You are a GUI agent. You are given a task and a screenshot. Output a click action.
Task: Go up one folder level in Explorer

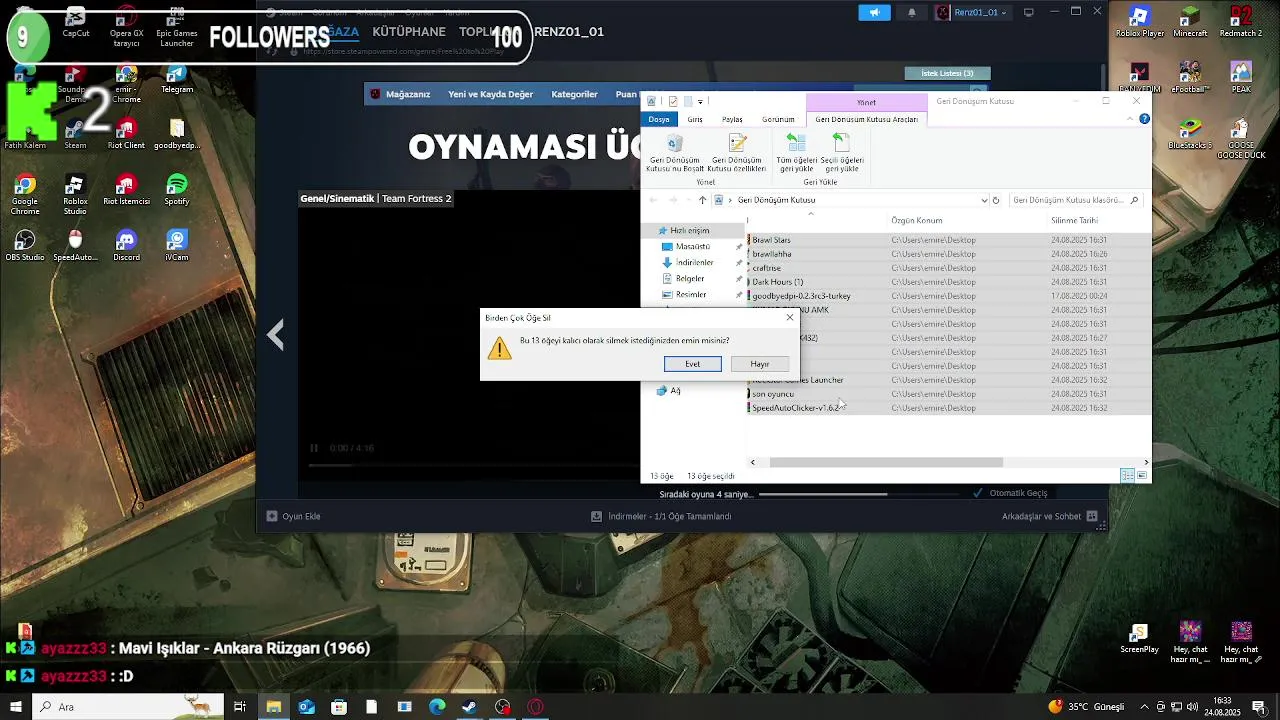coord(702,200)
